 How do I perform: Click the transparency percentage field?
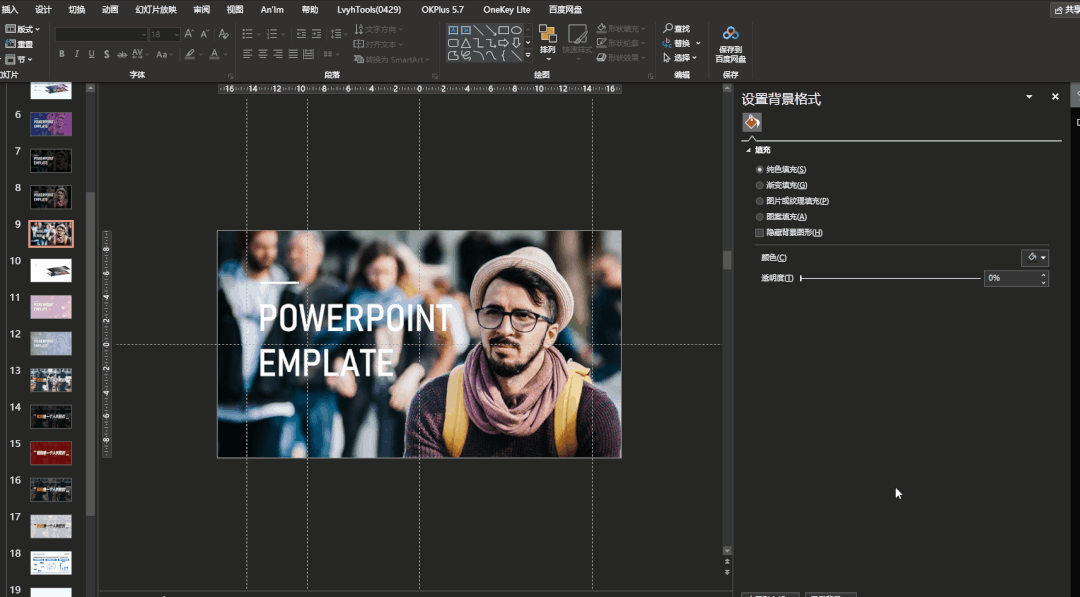click(x=1011, y=278)
